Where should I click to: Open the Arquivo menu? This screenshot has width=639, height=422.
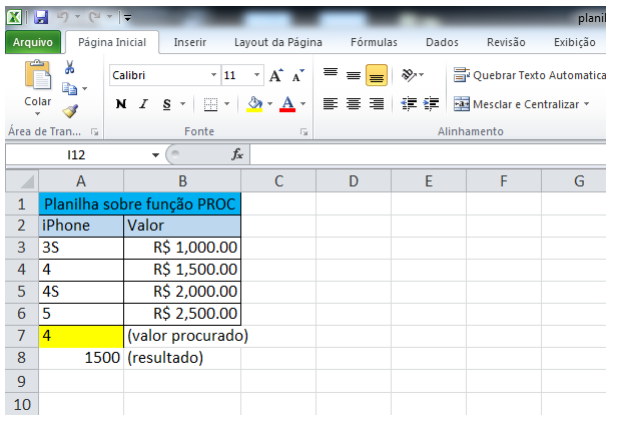(33, 42)
